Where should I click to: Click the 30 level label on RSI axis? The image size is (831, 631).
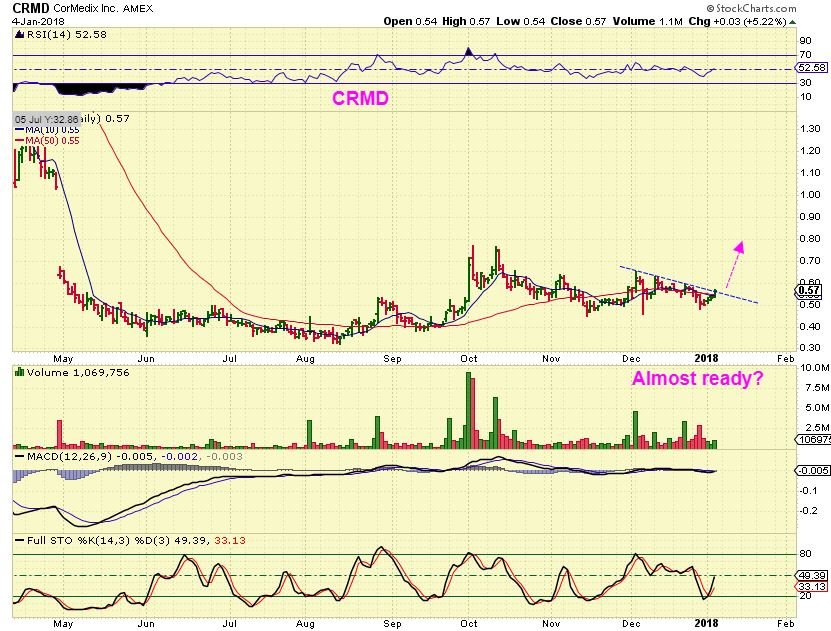click(806, 83)
